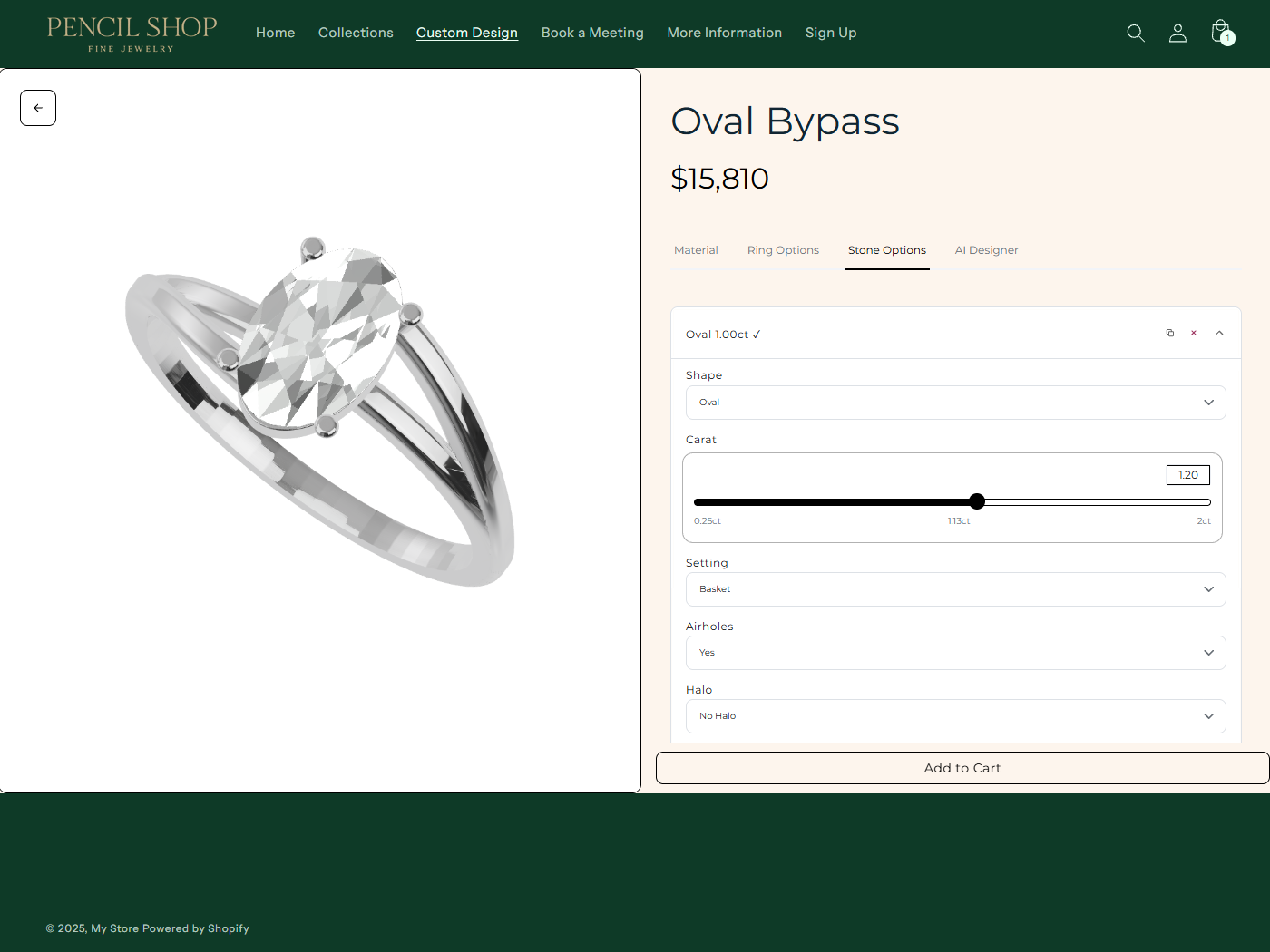Adjust the Carat slider handle
Image resolution: width=1270 pixels, height=952 pixels.
(x=977, y=501)
